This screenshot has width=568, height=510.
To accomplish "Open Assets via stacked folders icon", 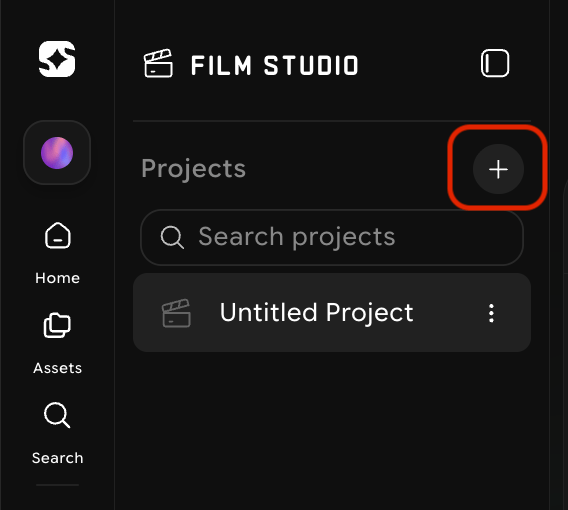I will 57,325.
